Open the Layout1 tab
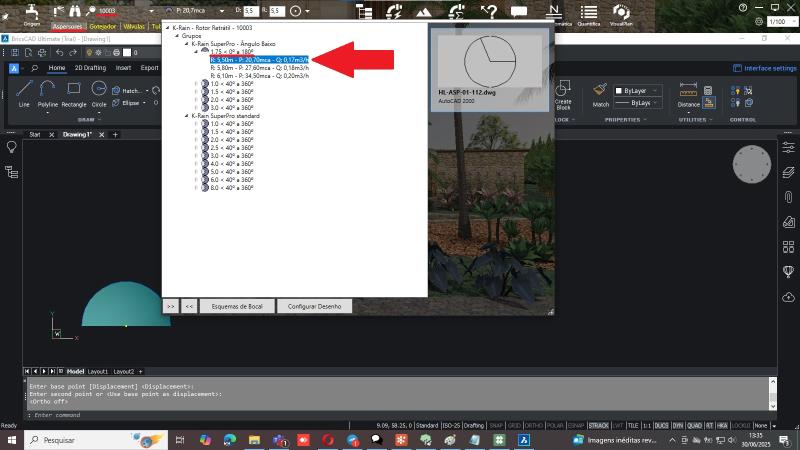800x450 pixels. (x=99, y=371)
